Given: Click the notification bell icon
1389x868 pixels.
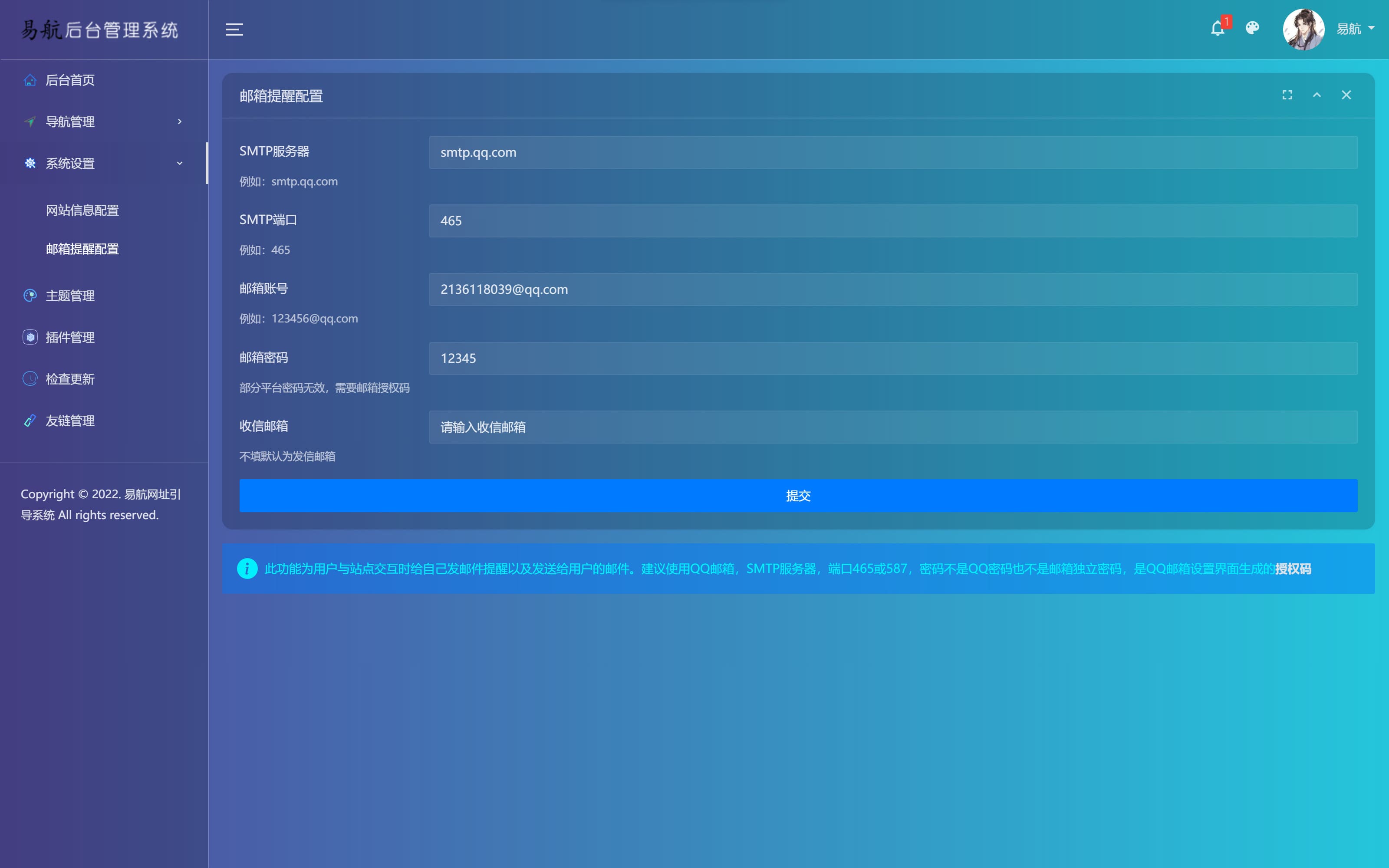Looking at the screenshot, I should (x=1218, y=28).
